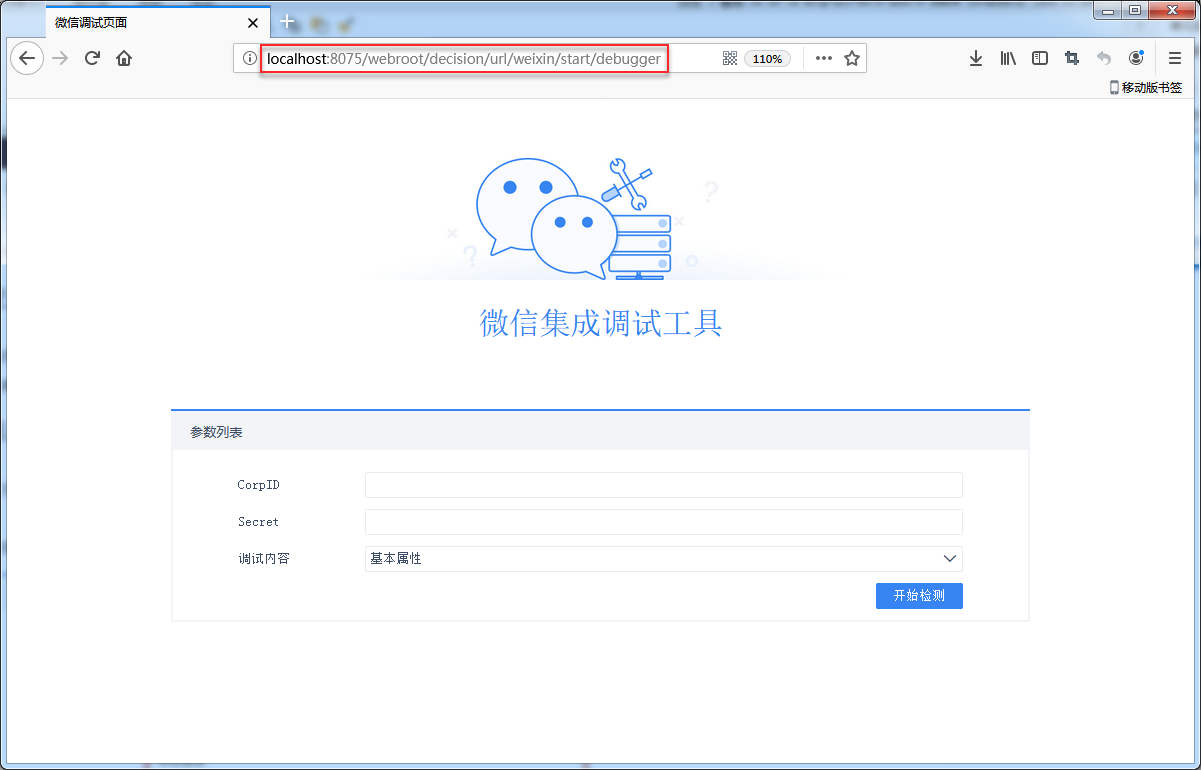Bookmark this page with the star
This screenshot has width=1201, height=770.
pyautogui.click(x=852, y=59)
